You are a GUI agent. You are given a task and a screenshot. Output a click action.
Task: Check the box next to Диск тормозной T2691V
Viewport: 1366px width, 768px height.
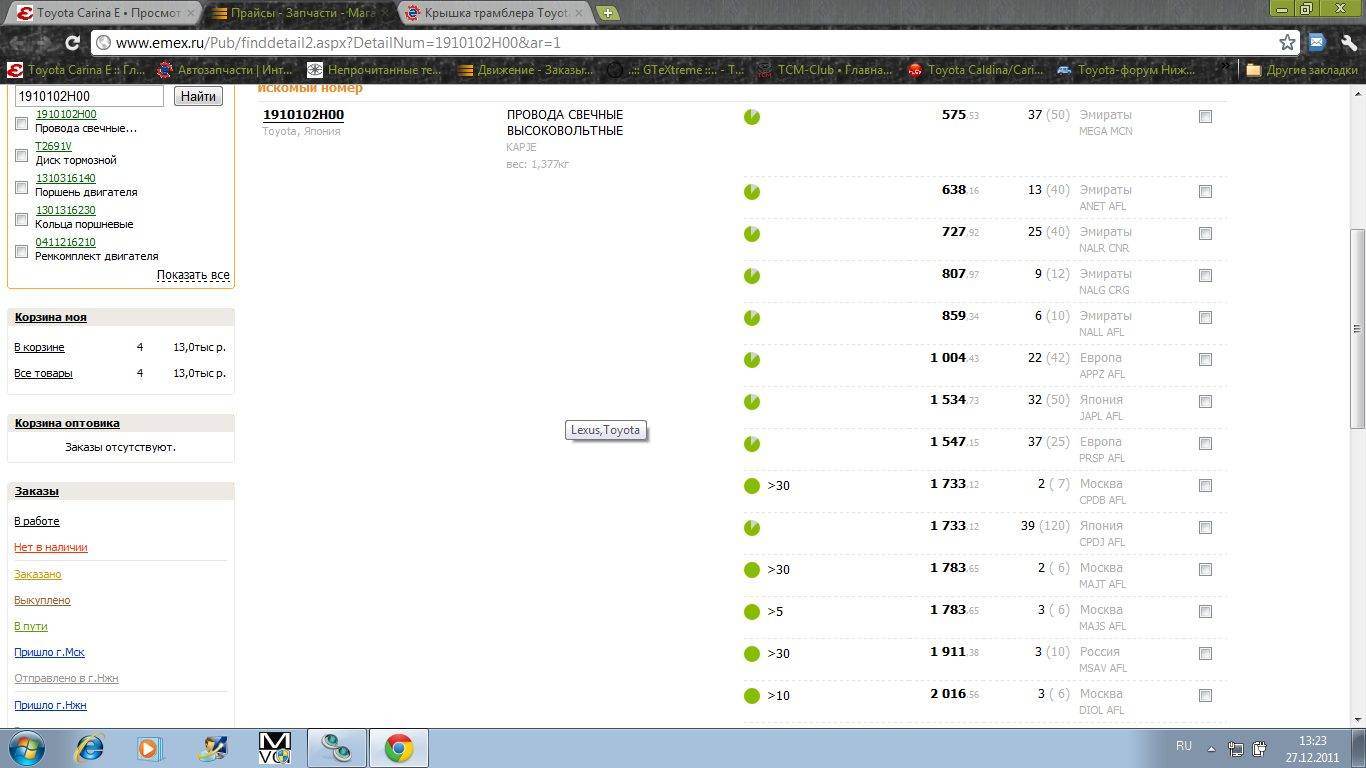point(22,155)
